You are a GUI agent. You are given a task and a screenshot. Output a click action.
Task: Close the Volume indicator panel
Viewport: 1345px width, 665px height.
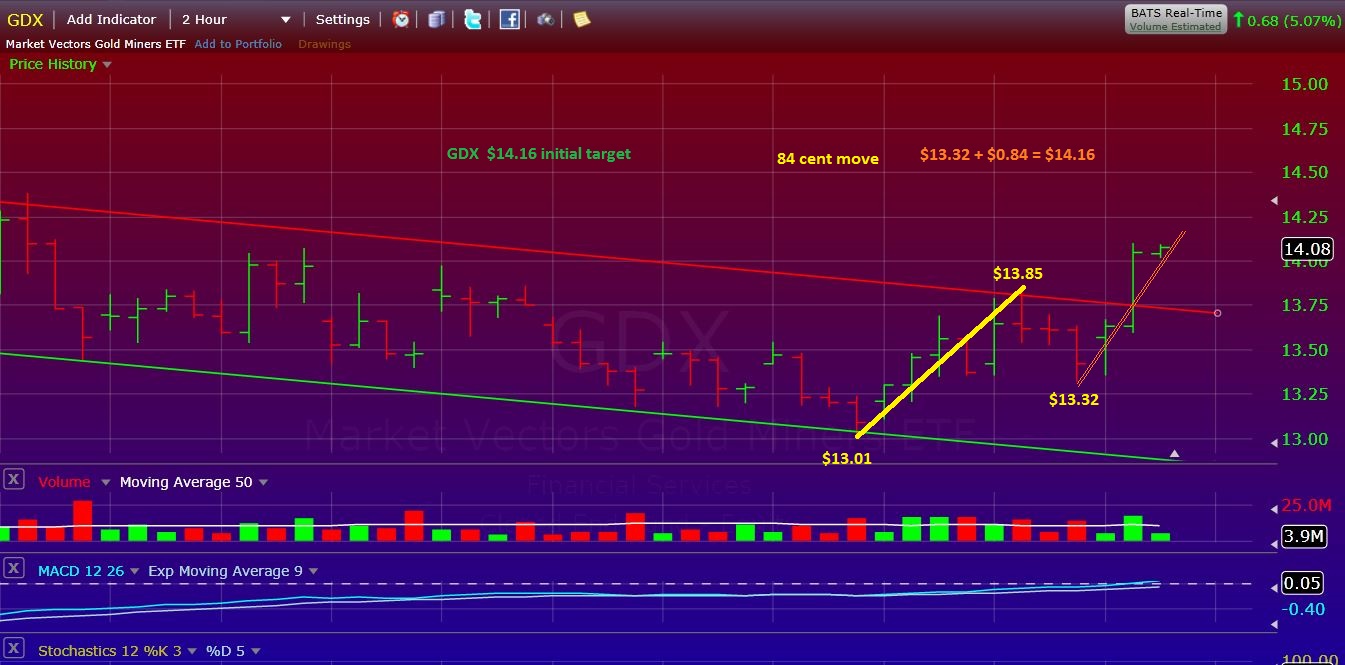pos(14,480)
